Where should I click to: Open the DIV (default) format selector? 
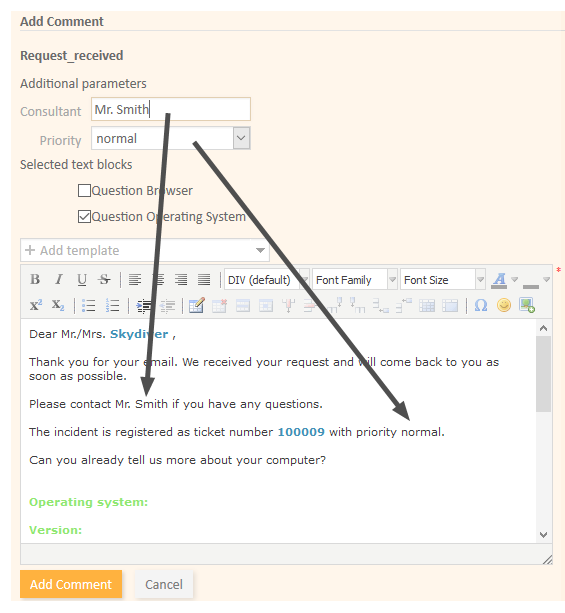click(267, 280)
